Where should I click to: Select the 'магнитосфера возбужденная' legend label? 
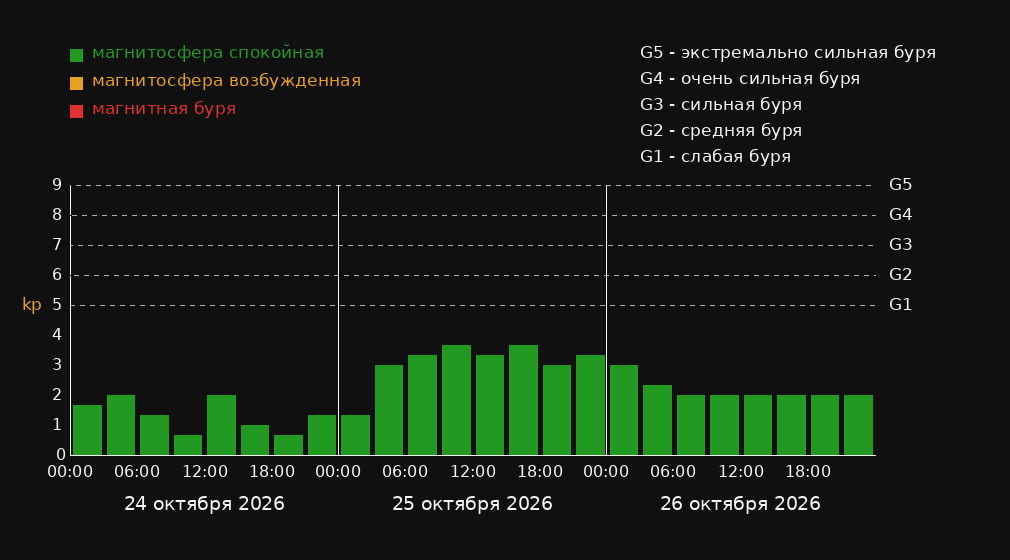(227, 81)
